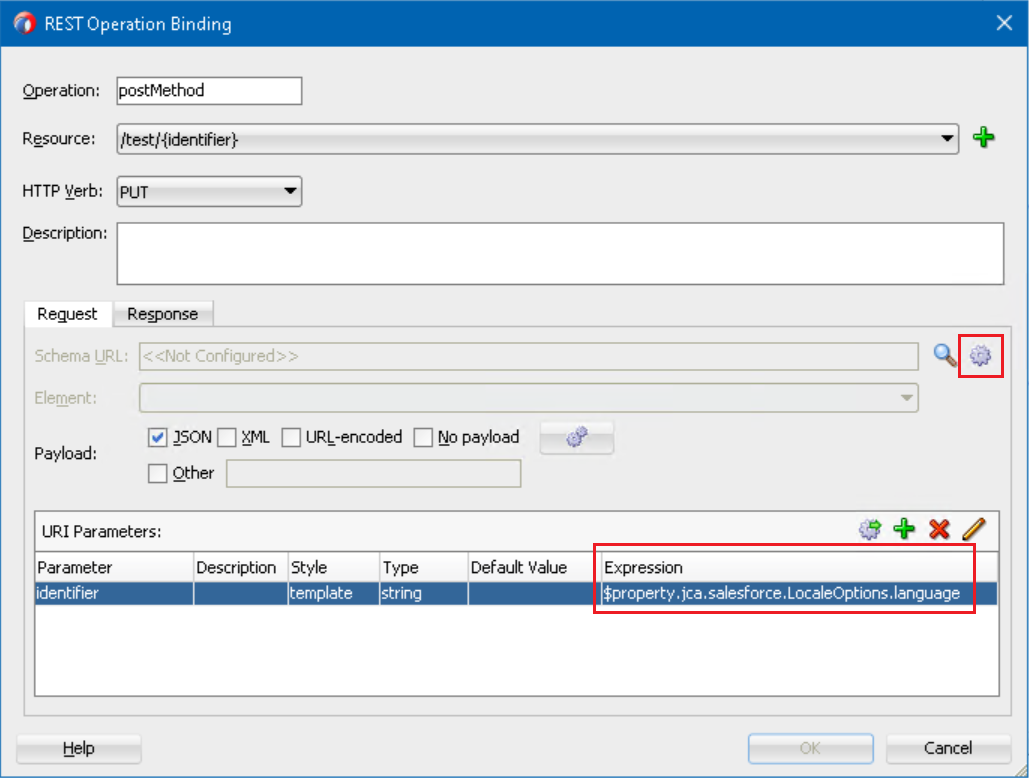Switch to the Response tab
The width and height of the screenshot is (1029, 778).
point(163,314)
